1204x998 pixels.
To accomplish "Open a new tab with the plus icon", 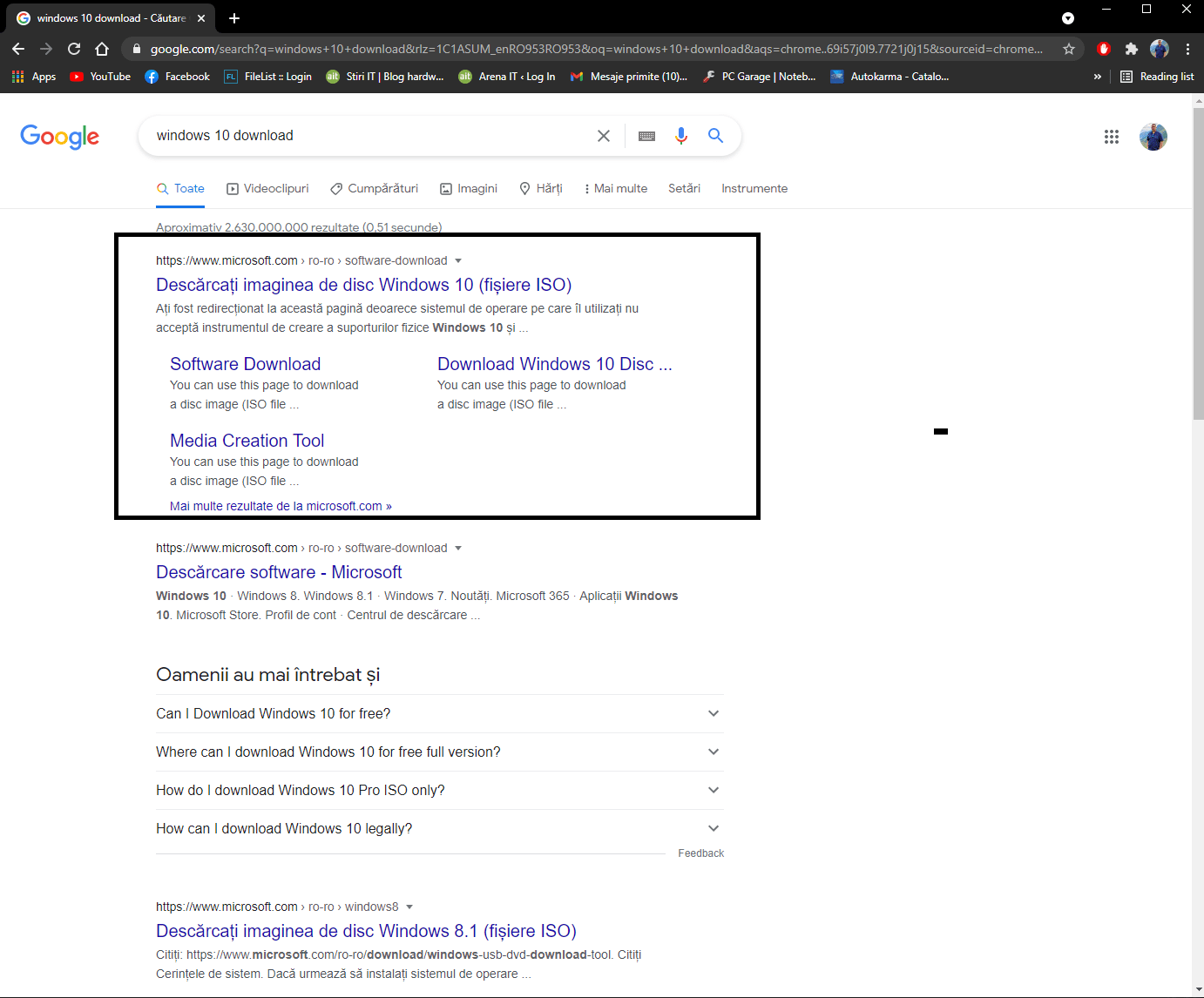I will tap(234, 17).
